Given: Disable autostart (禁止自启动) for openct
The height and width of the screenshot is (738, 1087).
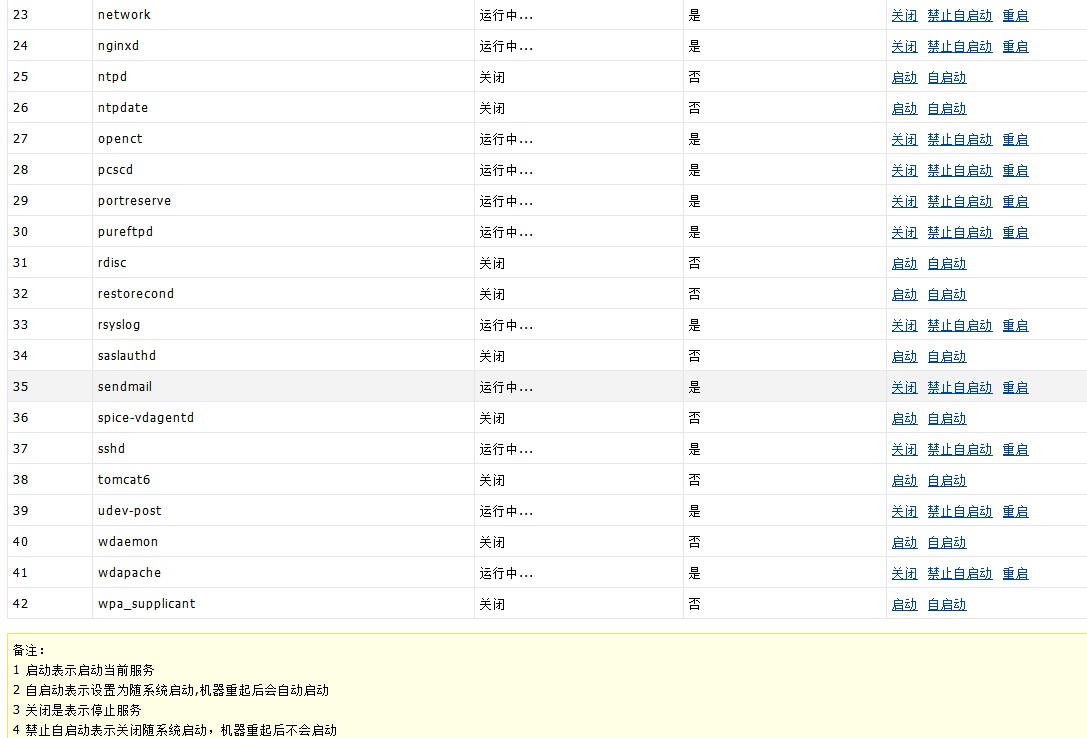Looking at the screenshot, I should pos(959,139).
